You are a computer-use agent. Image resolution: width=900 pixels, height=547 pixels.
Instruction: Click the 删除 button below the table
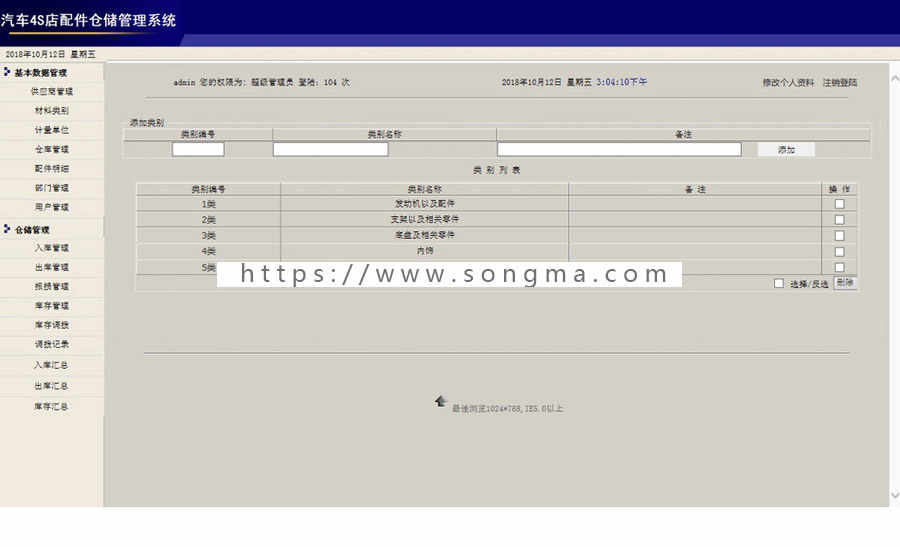click(x=845, y=282)
